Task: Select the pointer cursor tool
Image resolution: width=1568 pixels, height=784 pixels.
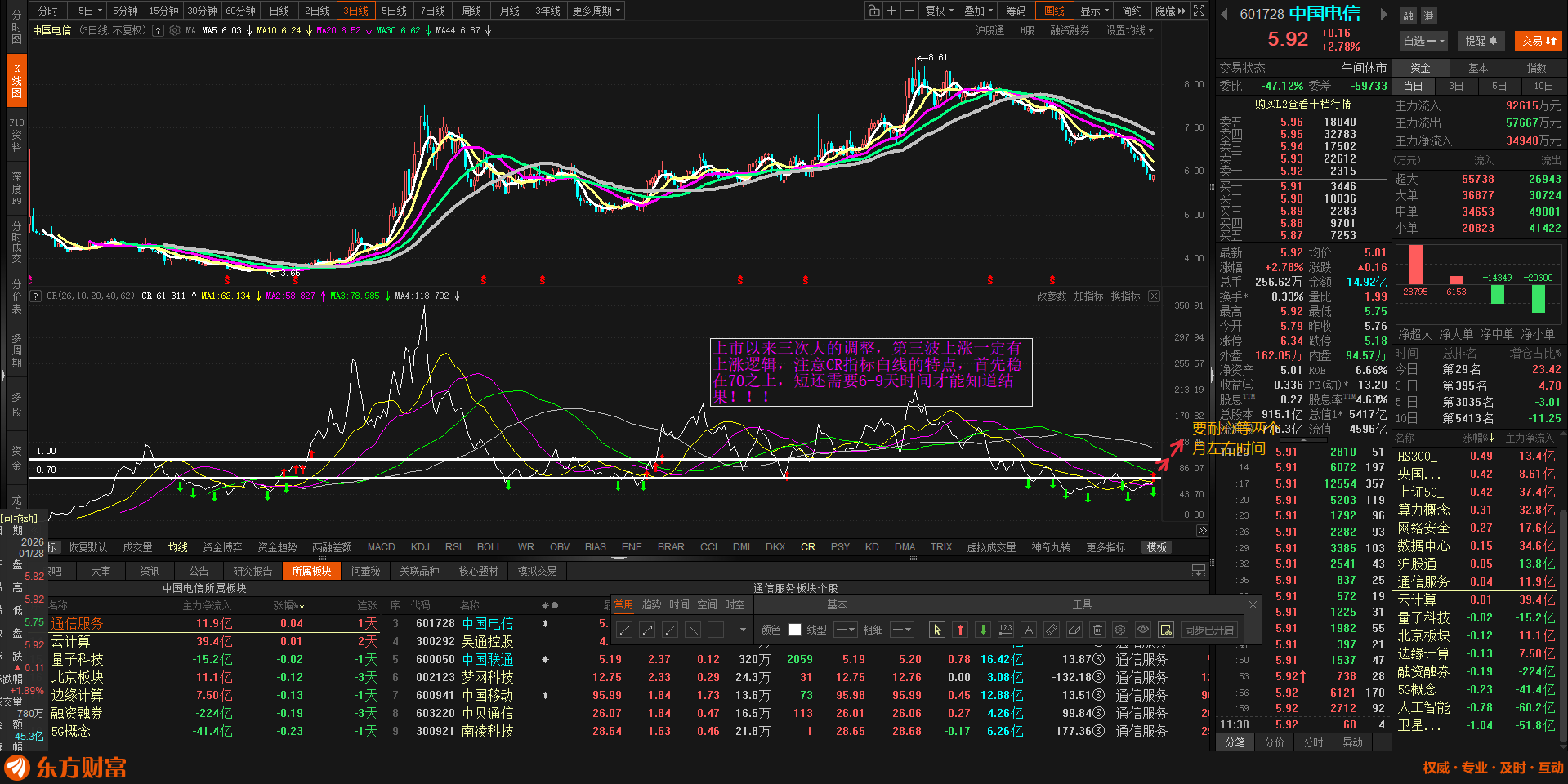Action: click(x=937, y=630)
